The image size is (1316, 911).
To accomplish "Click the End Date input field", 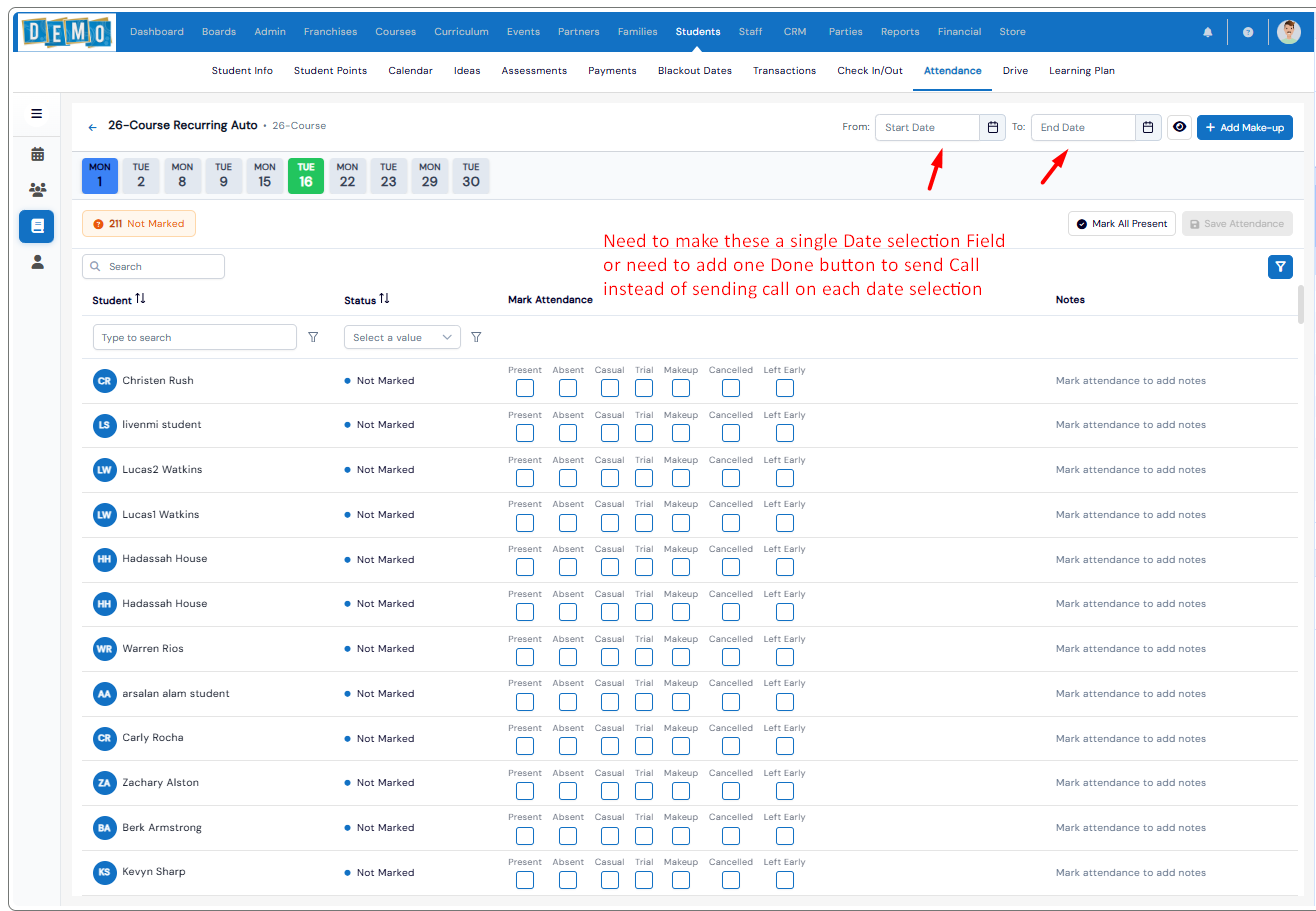I will point(1084,127).
